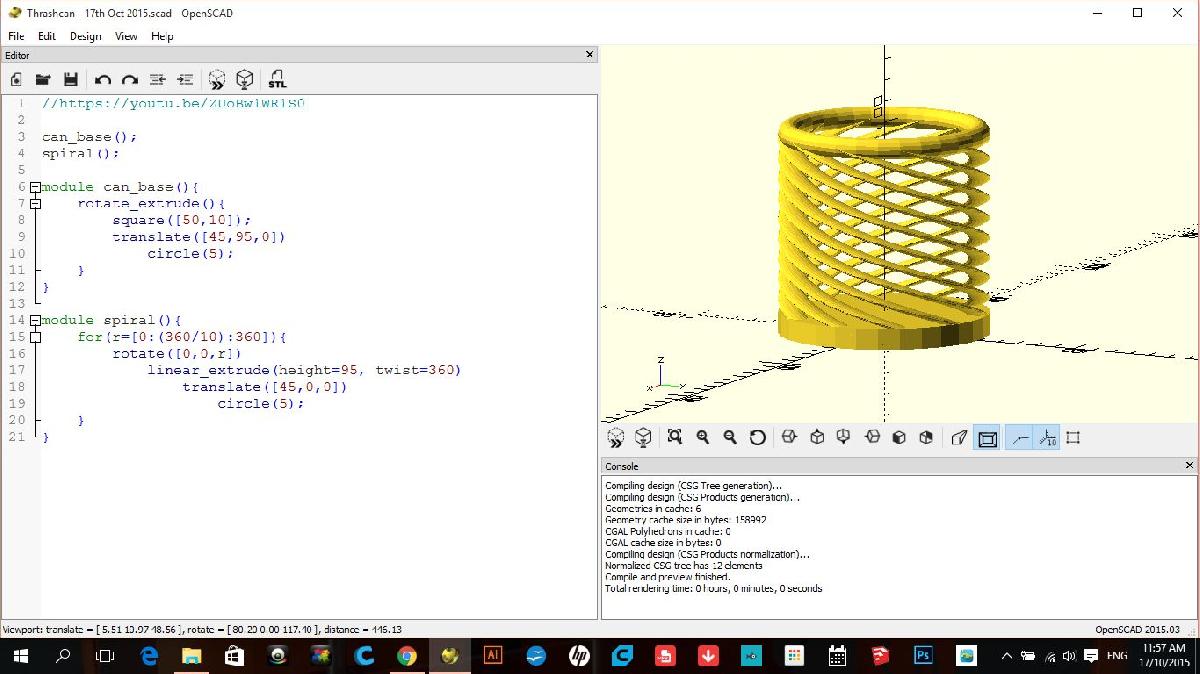Open the View menu
Viewport: 1200px width, 674px height.
pos(126,36)
